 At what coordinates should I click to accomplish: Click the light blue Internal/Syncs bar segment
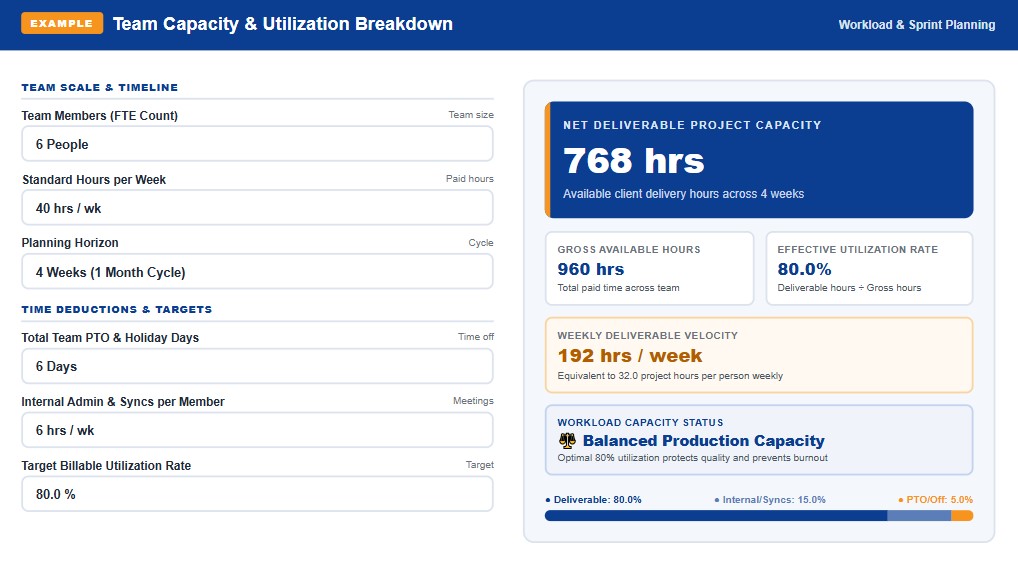click(919, 516)
